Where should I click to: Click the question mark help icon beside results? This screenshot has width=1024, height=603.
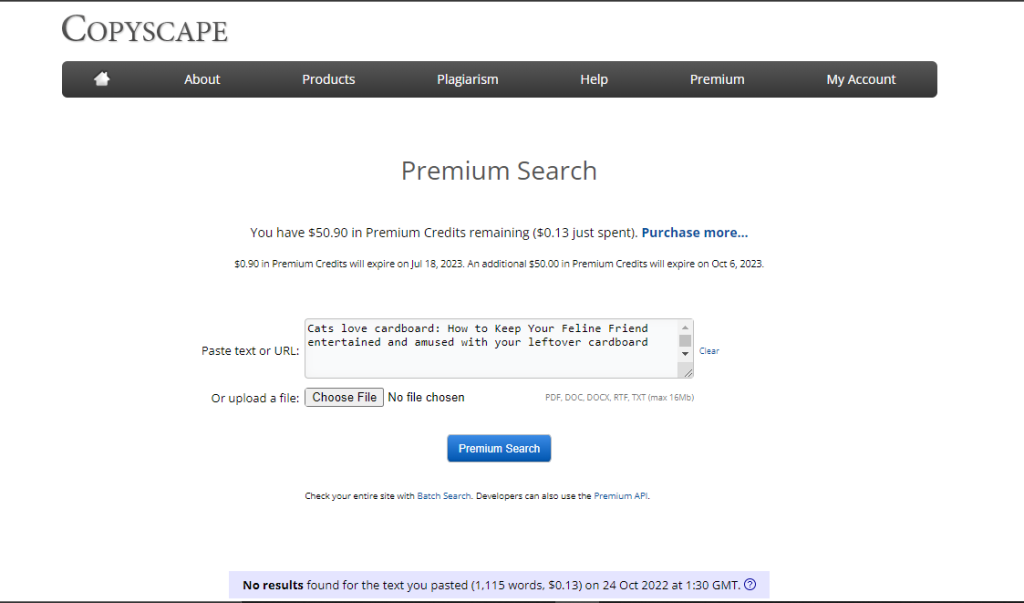[750, 585]
